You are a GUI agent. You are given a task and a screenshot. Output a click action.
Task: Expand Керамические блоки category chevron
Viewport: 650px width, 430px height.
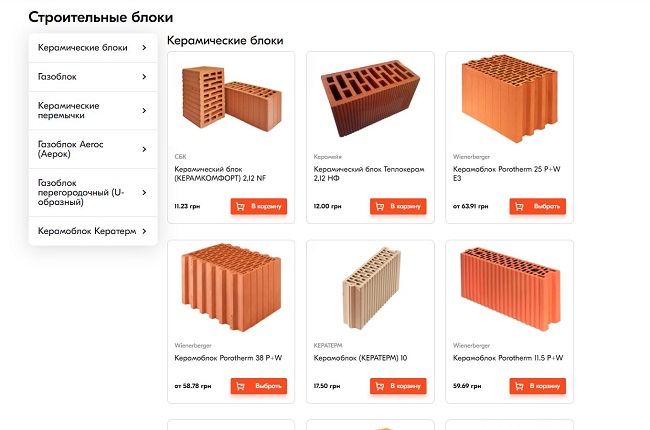pos(144,47)
